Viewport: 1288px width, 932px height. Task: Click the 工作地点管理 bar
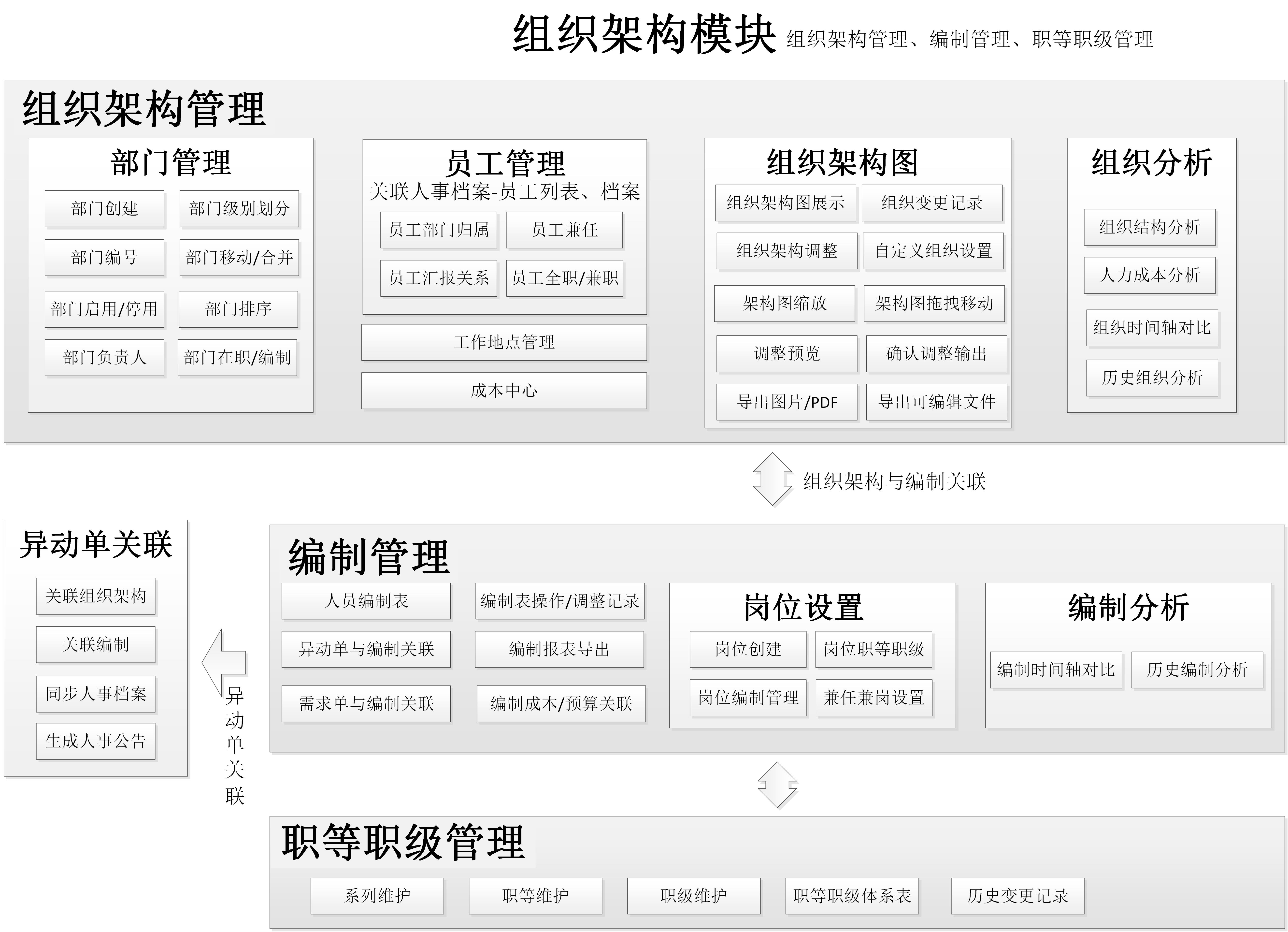[x=504, y=342]
